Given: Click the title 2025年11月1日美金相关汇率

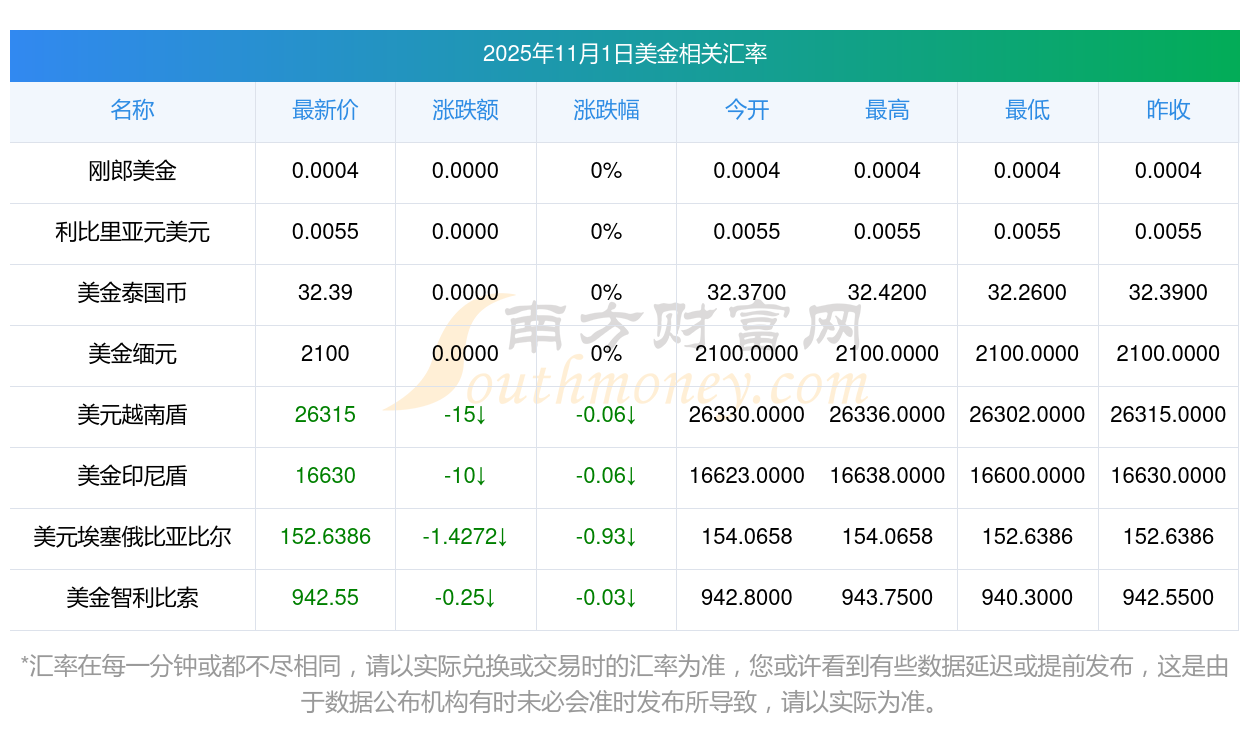Looking at the screenshot, I should coord(625,54).
